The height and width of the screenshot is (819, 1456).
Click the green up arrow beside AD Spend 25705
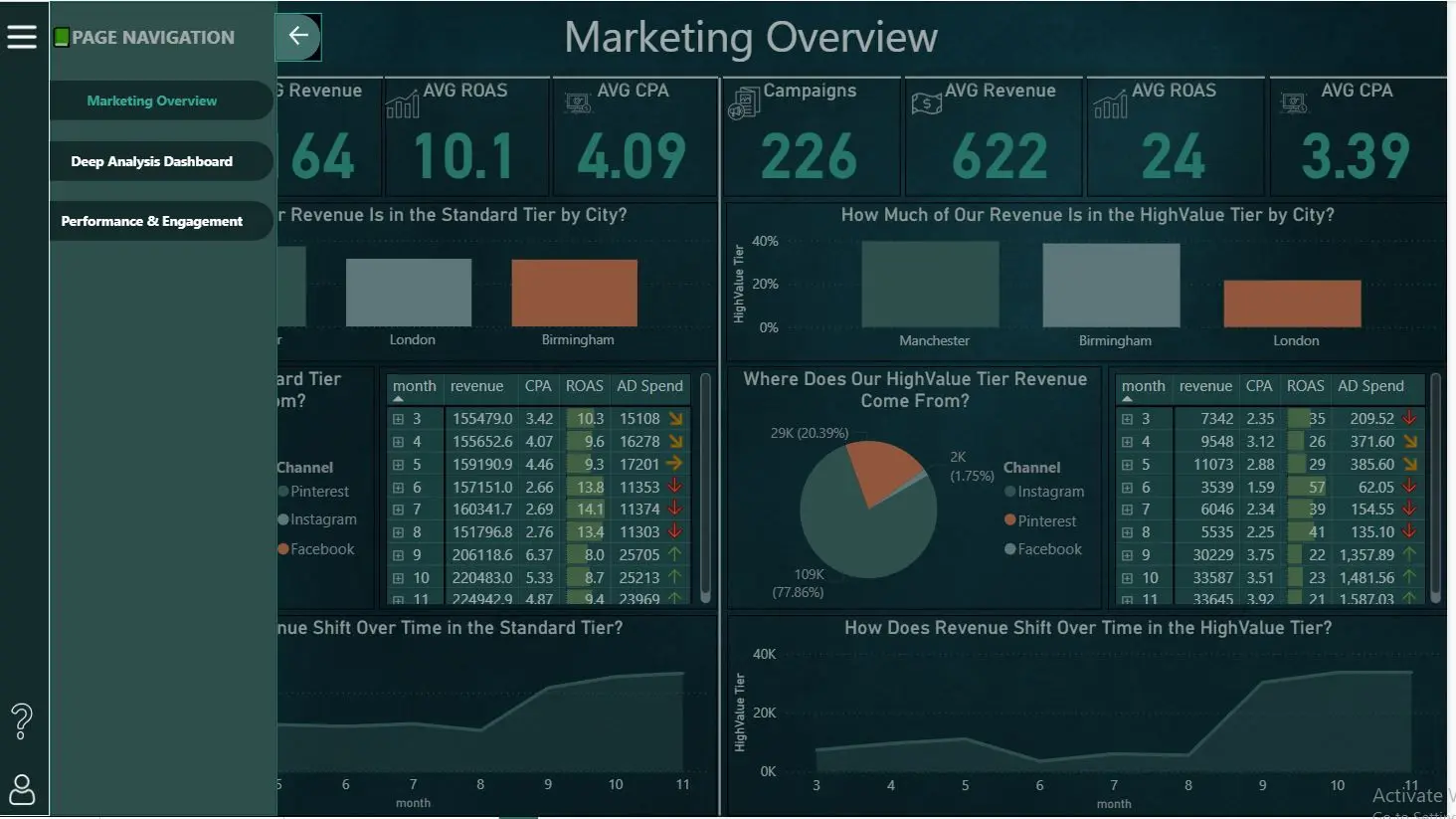point(674,554)
